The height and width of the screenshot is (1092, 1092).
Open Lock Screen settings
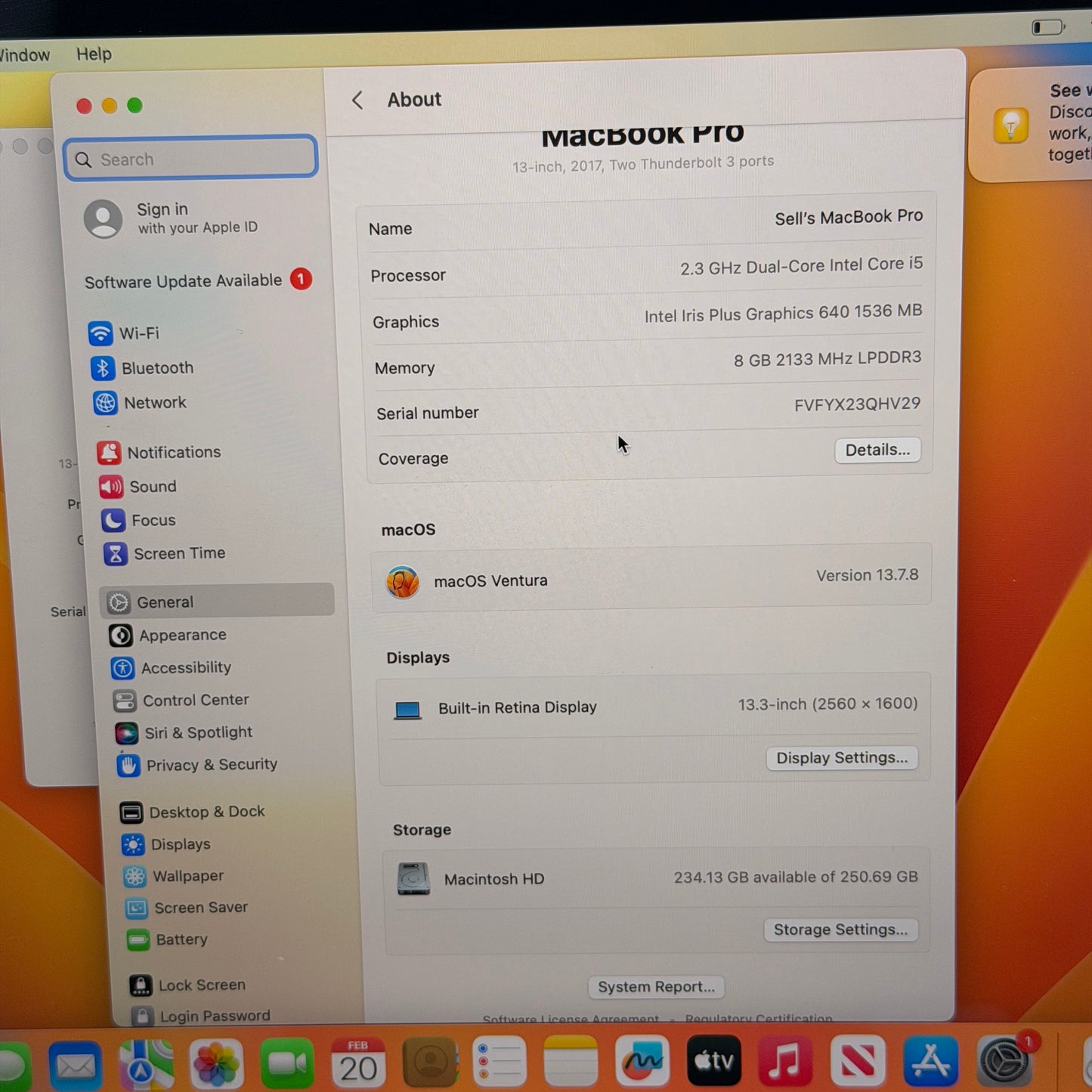[187, 985]
